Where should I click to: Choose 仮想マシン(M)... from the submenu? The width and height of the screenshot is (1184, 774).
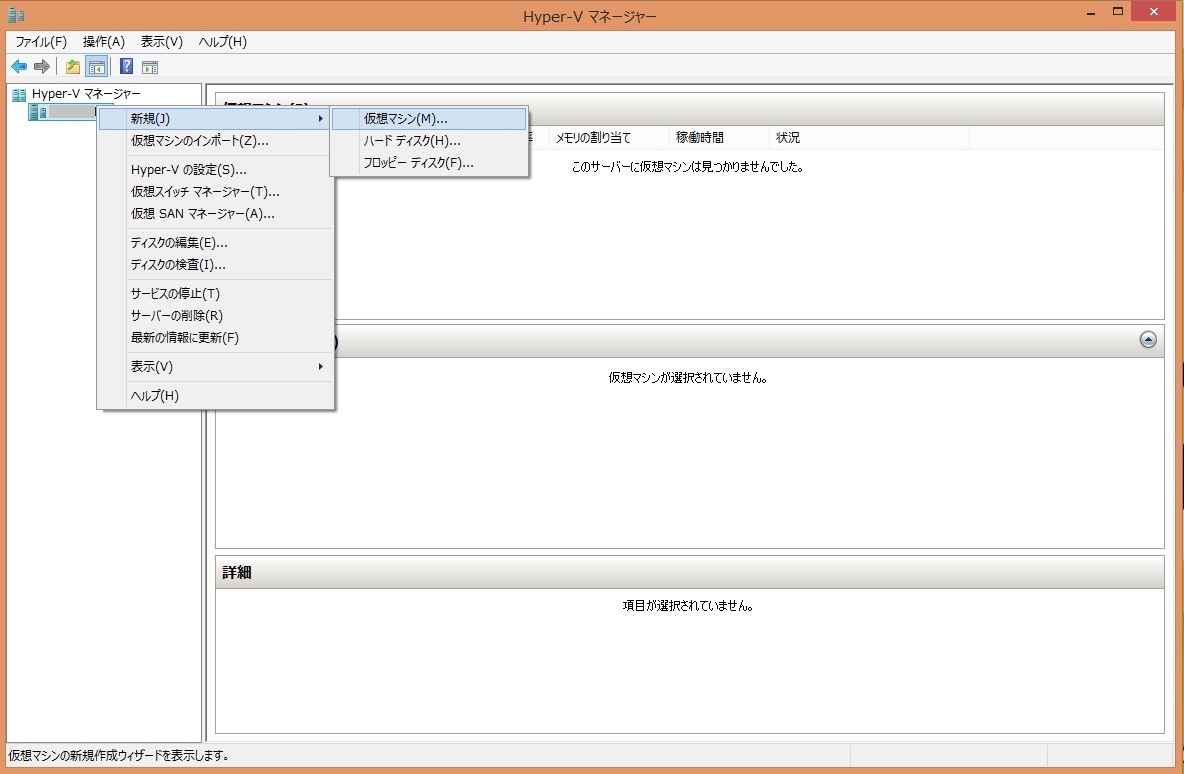tap(406, 119)
